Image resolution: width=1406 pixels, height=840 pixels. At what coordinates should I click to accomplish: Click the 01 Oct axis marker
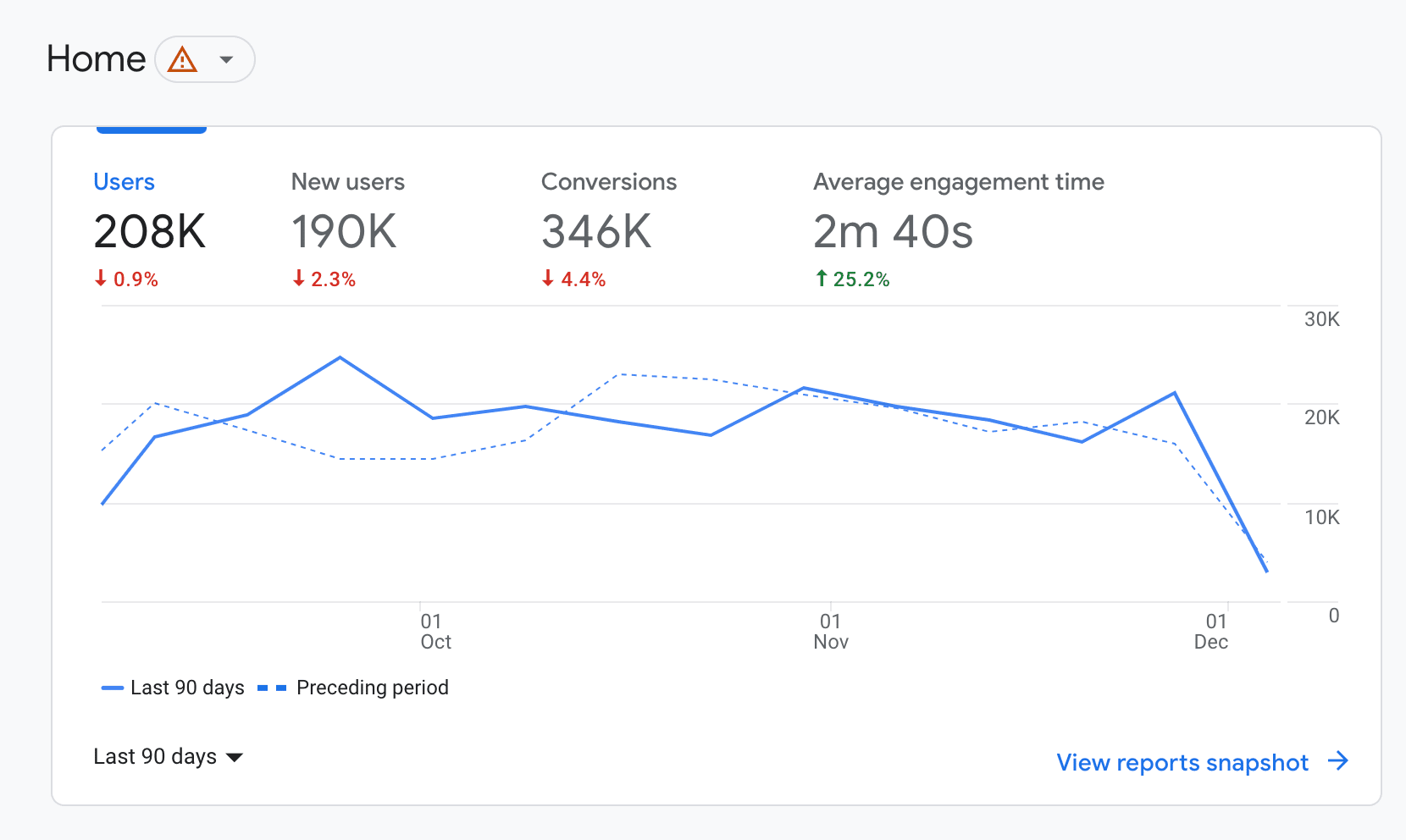pyautogui.click(x=435, y=632)
